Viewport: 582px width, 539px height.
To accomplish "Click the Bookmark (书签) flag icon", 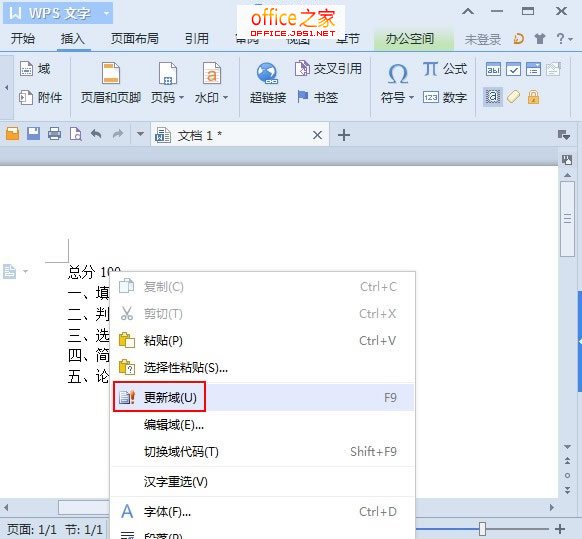I will [303, 97].
